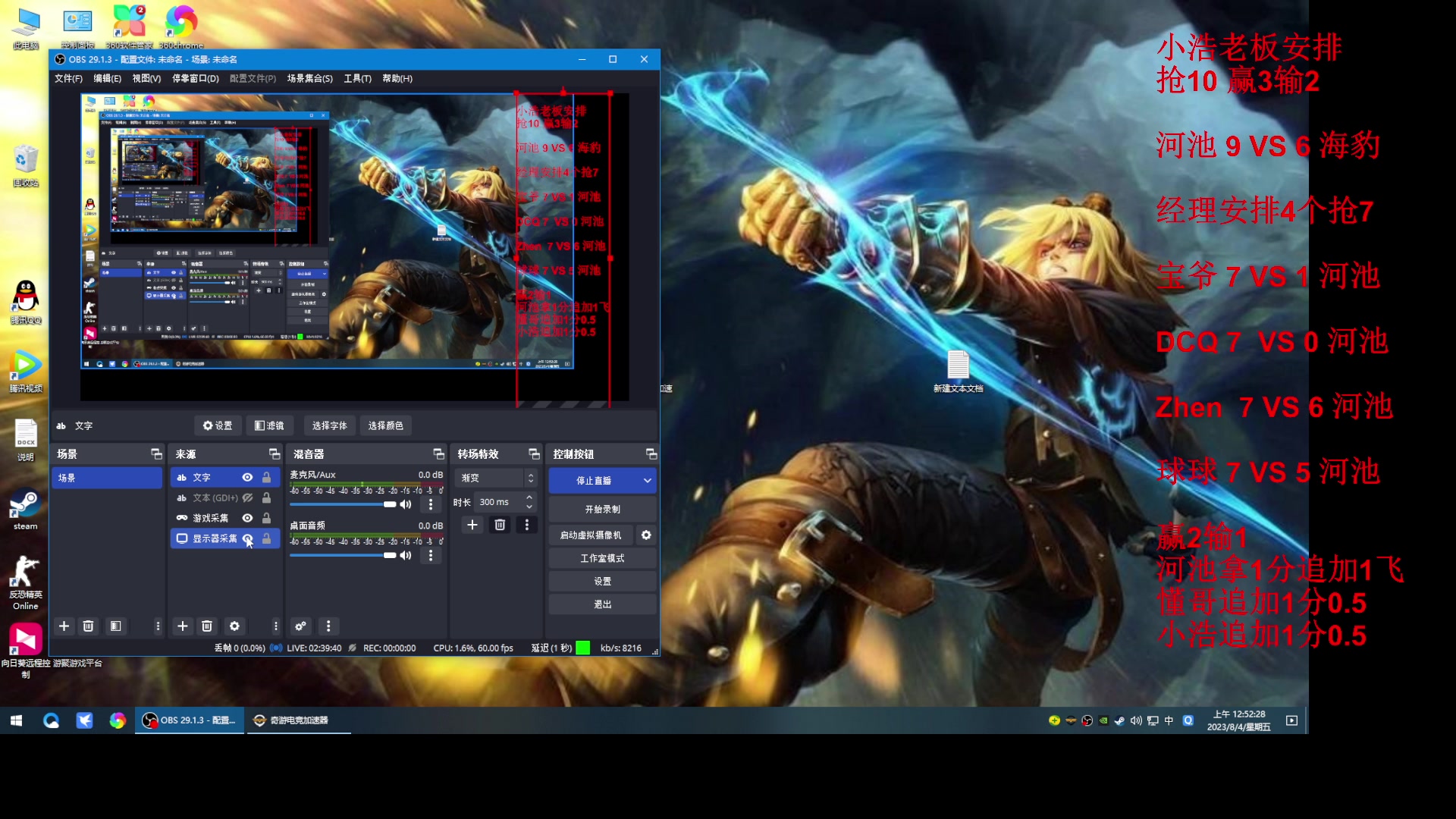Image resolution: width=1456 pixels, height=819 pixels.
Task: Open the 场景集合(S) menu
Action: [x=309, y=79]
